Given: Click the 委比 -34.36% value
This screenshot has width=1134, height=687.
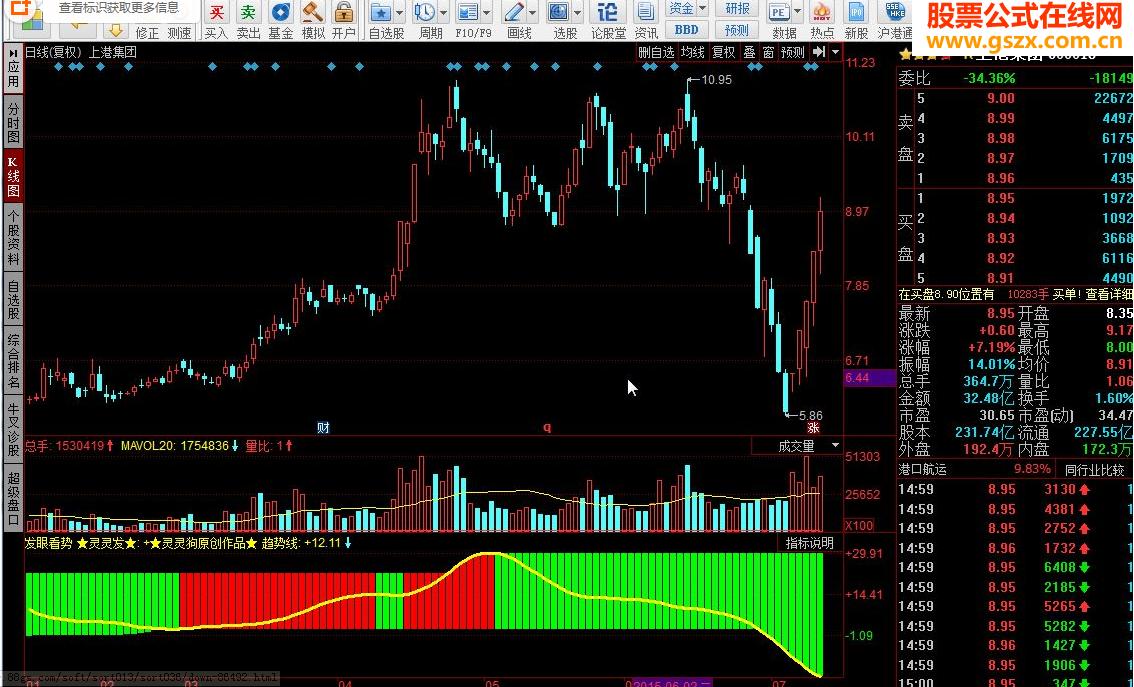Looking at the screenshot, I should (989, 77).
